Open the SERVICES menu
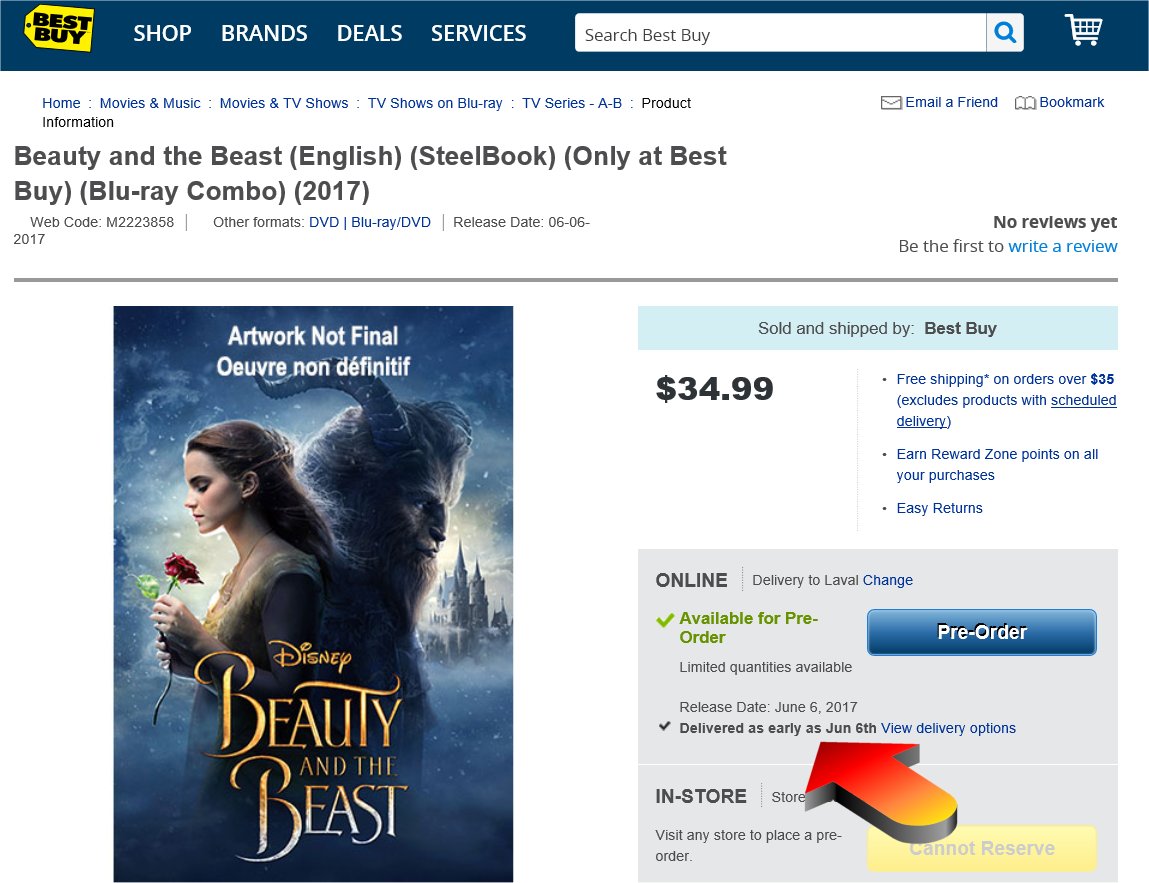This screenshot has height=883, width=1149. click(478, 33)
